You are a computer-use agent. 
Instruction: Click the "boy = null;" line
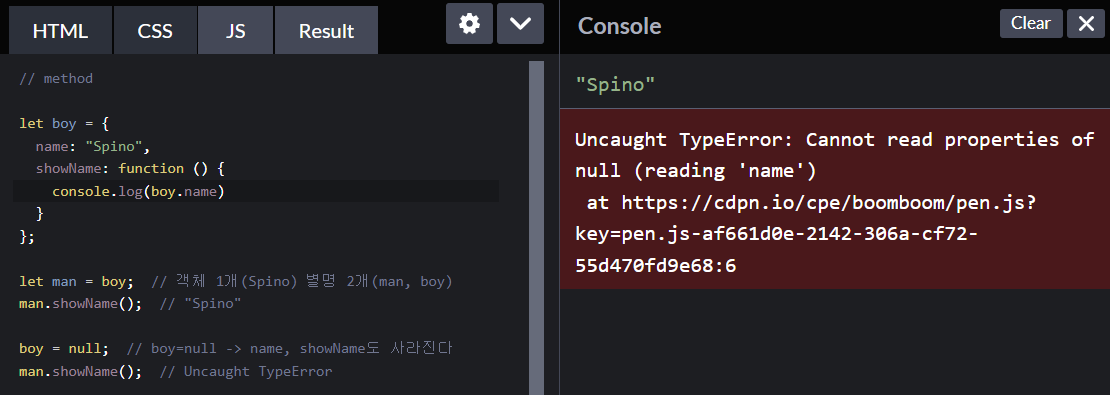point(64,349)
